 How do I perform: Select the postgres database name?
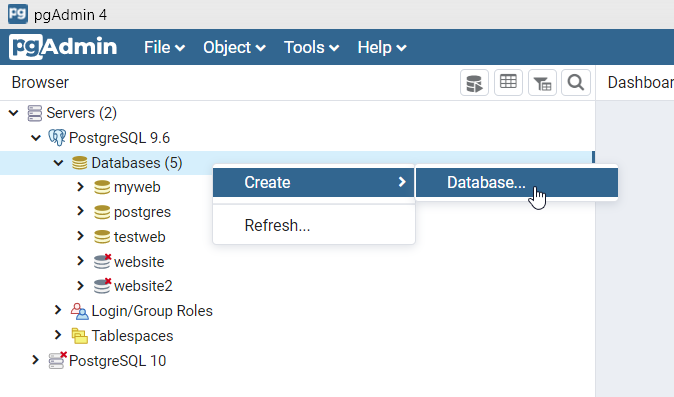point(142,213)
